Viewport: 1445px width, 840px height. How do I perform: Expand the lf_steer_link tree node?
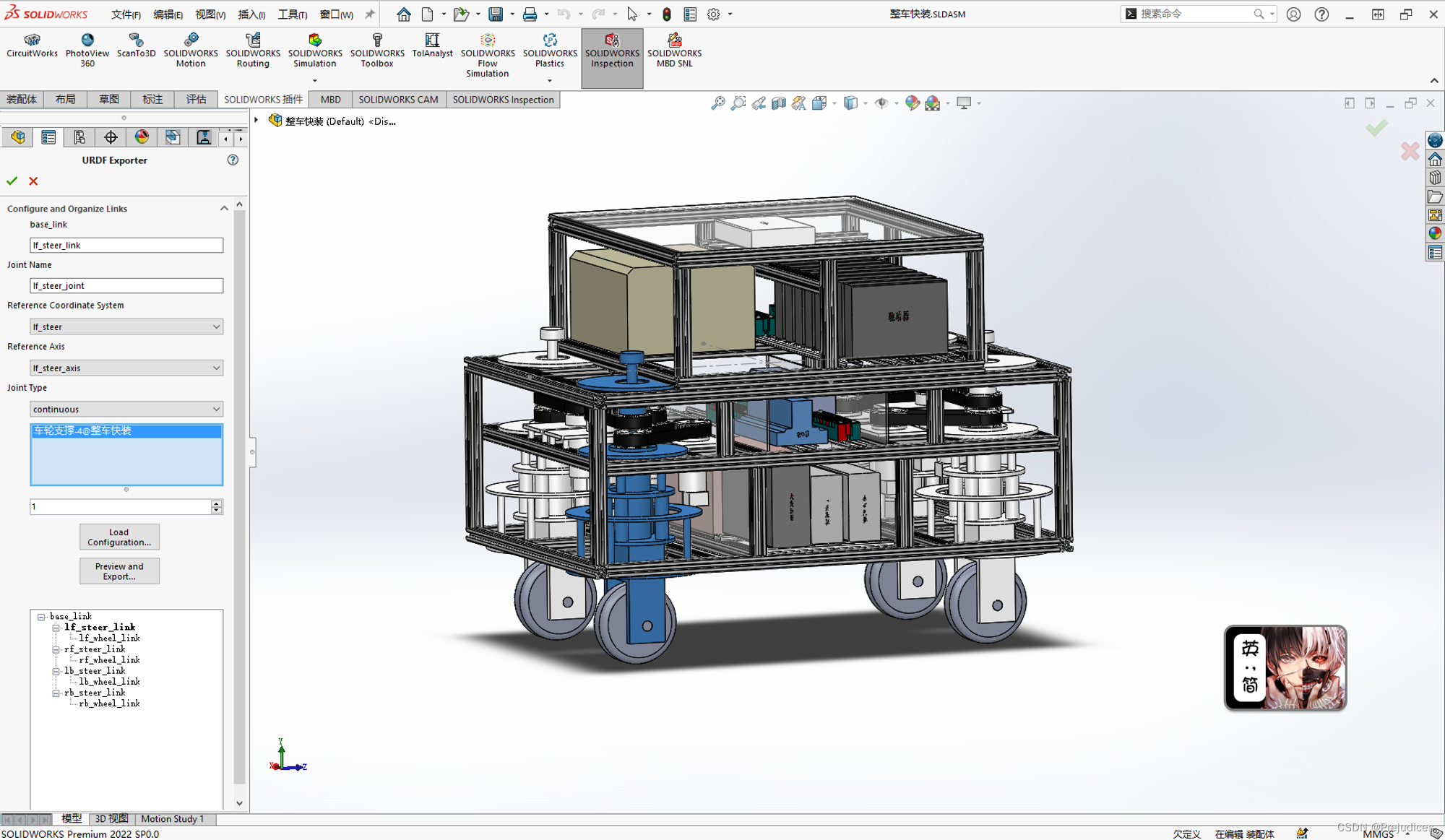point(56,627)
